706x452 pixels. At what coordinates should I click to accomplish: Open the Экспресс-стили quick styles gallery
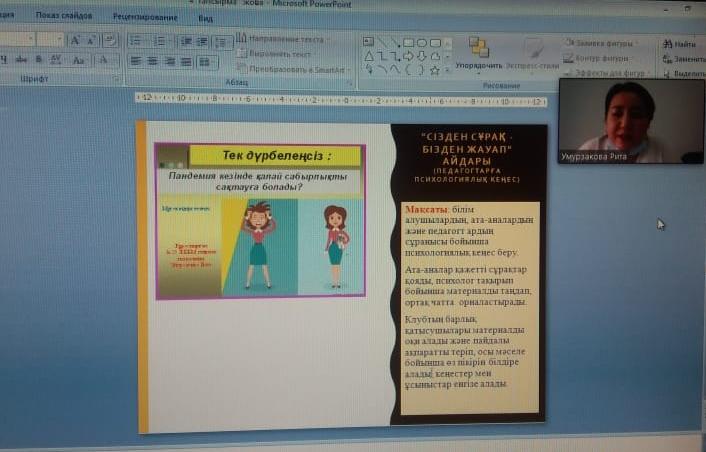coord(532,55)
